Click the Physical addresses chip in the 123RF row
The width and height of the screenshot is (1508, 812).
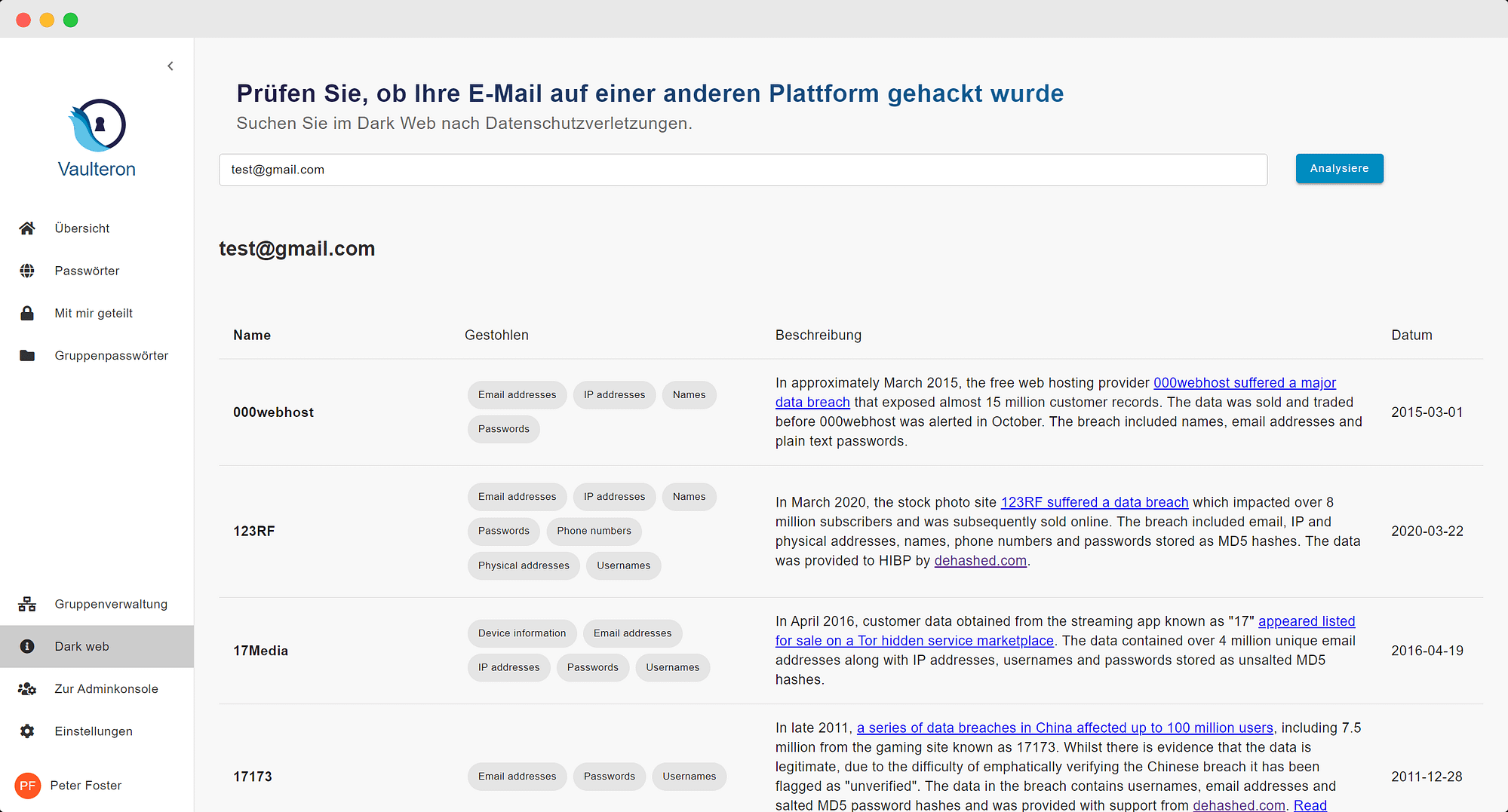524,565
